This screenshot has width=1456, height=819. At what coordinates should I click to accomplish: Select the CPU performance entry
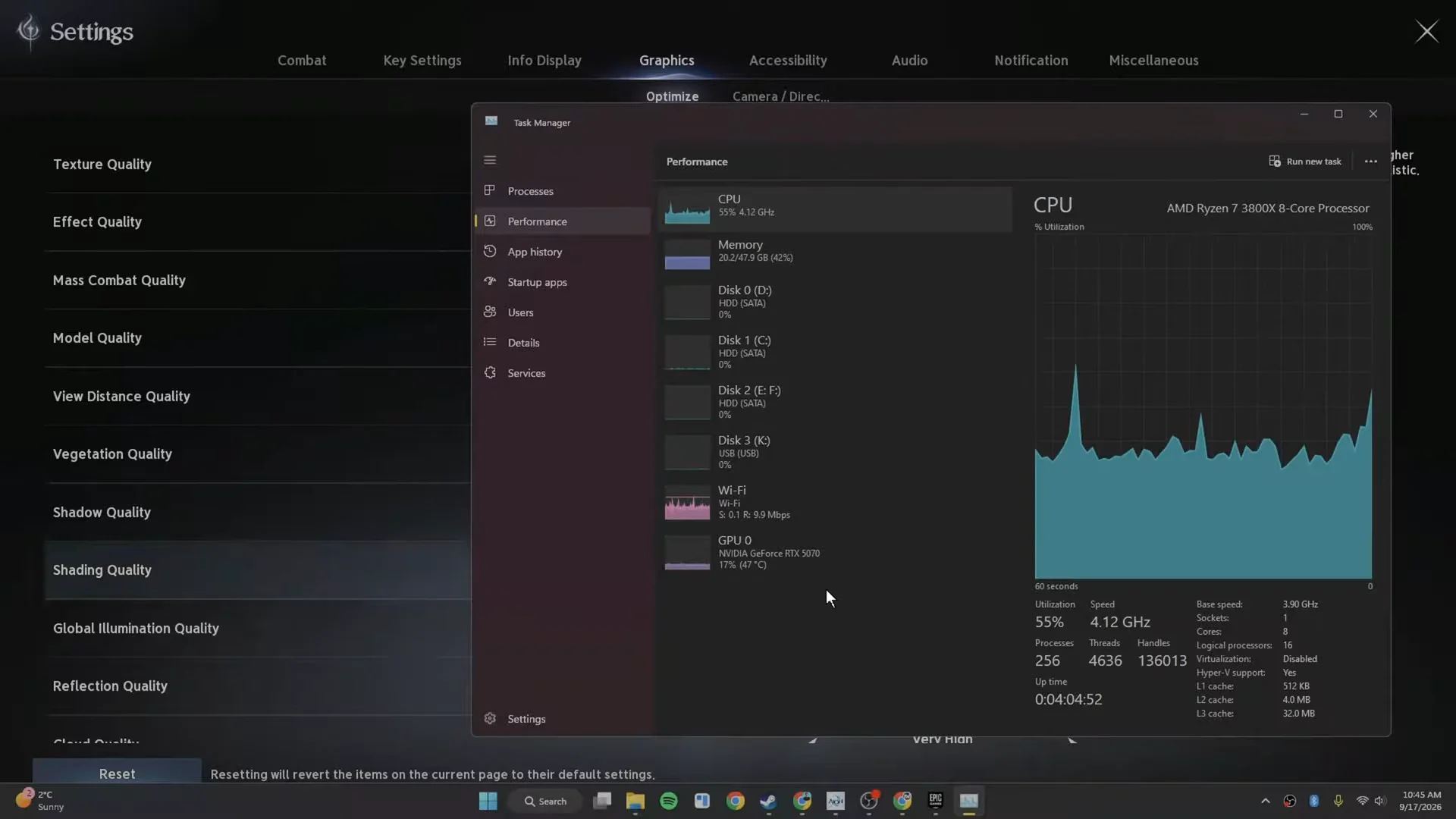point(836,209)
